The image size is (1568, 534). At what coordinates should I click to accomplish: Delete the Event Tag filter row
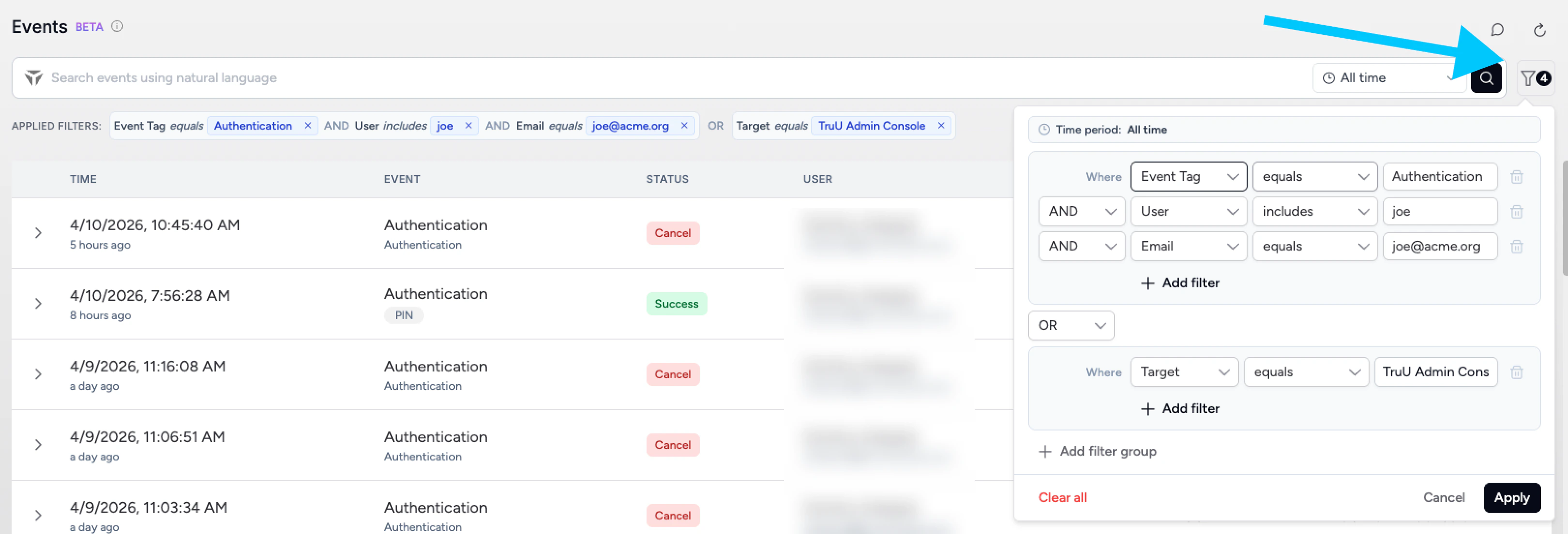coord(1516,177)
